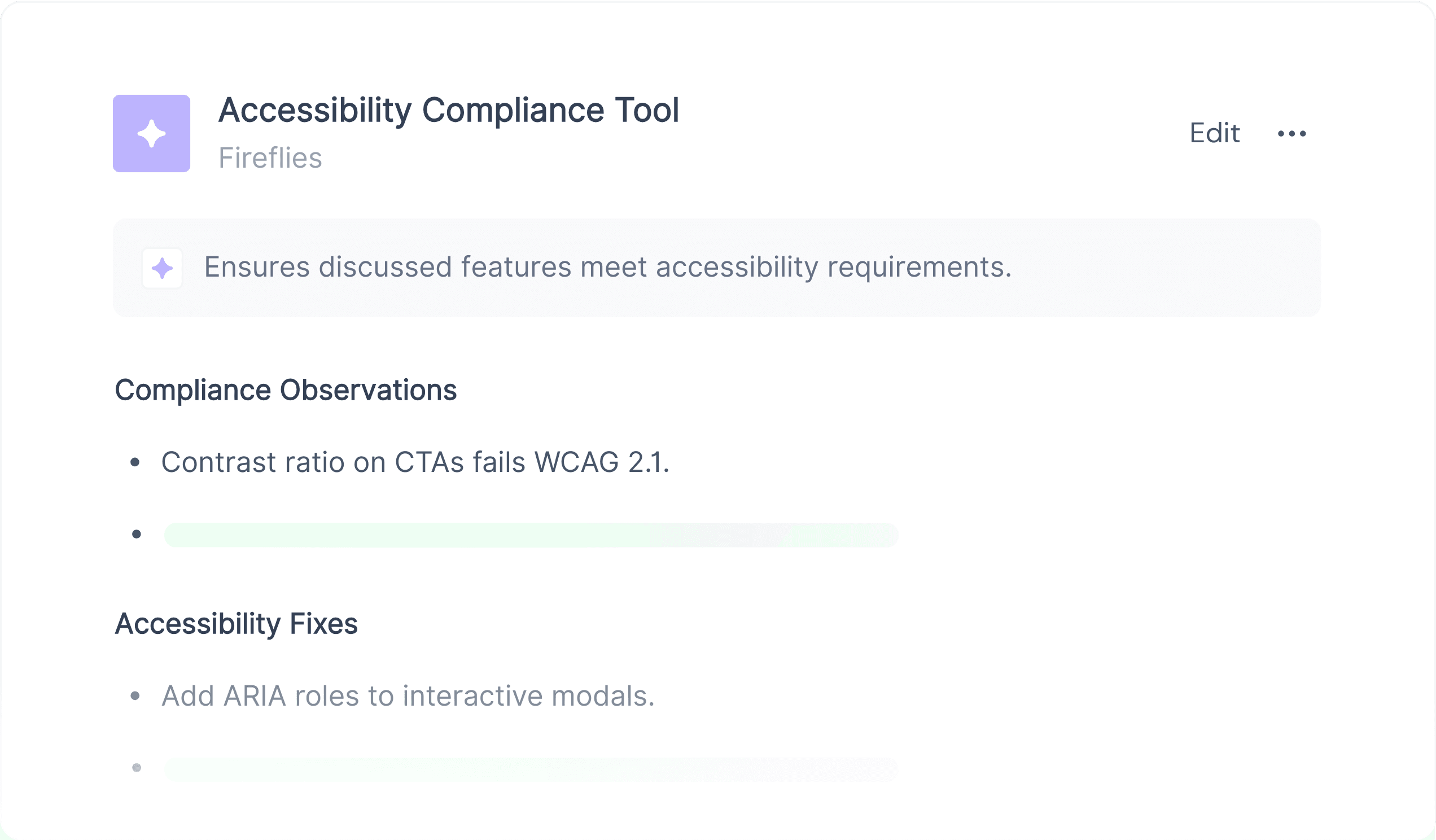Click the bullet point before Contrast ratio text
1436x840 pixels.
tap(135, 462)
